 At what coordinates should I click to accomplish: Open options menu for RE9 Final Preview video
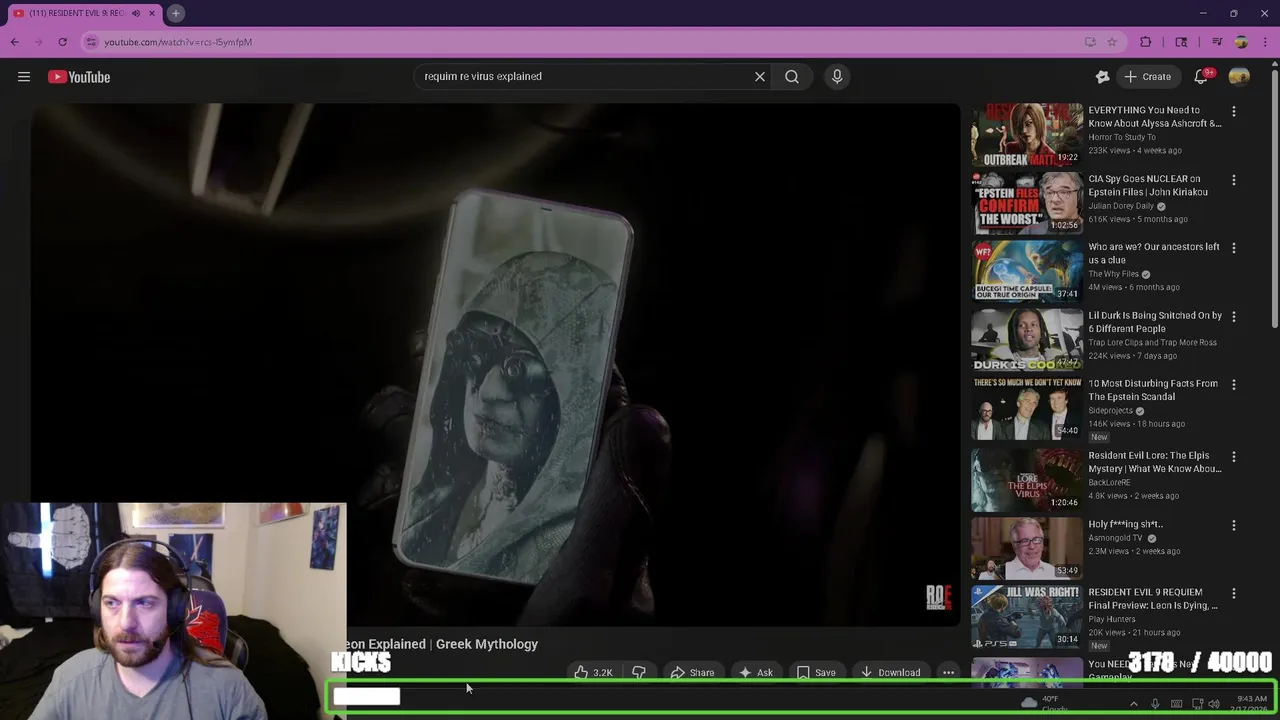1234,593
